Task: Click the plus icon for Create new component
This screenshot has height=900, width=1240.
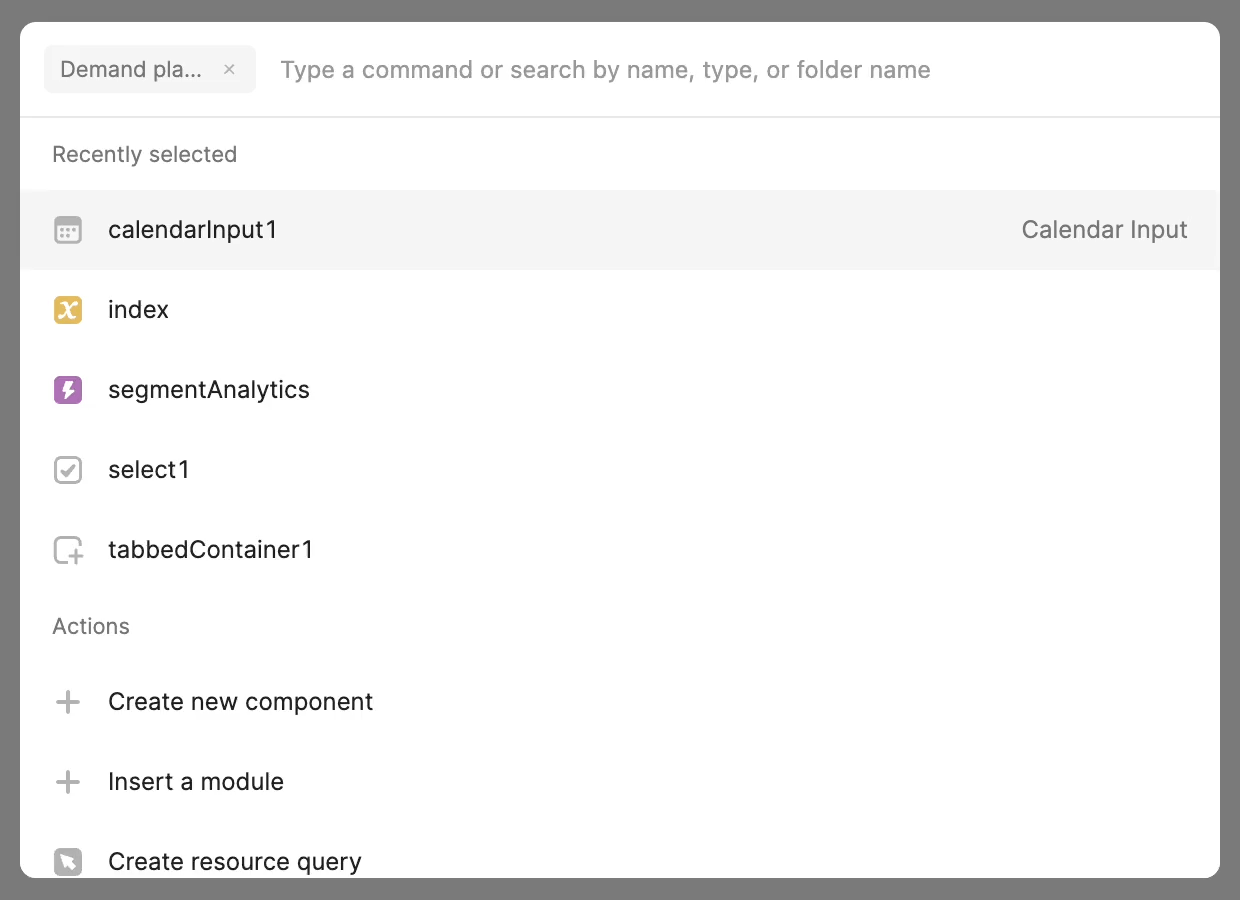Action: pos(67,702)
